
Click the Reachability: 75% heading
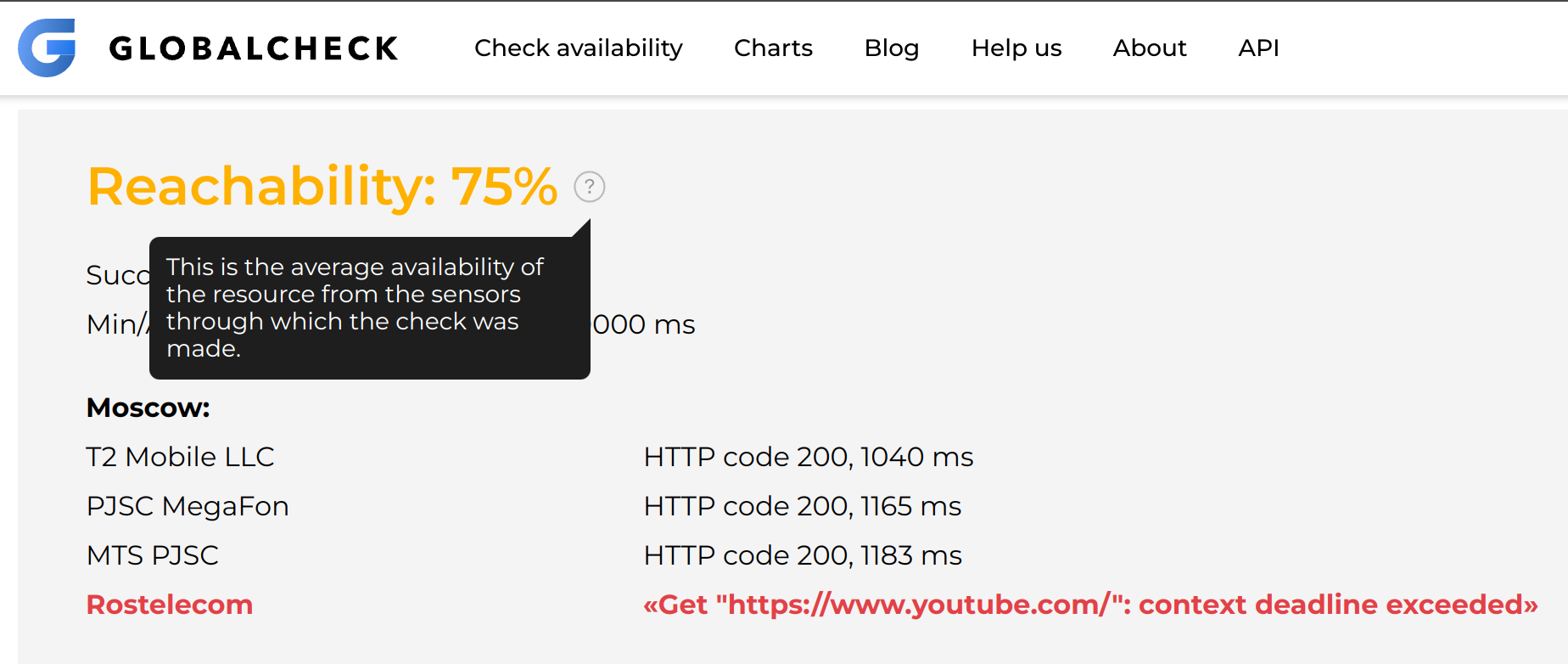click(x=322, y=187)
